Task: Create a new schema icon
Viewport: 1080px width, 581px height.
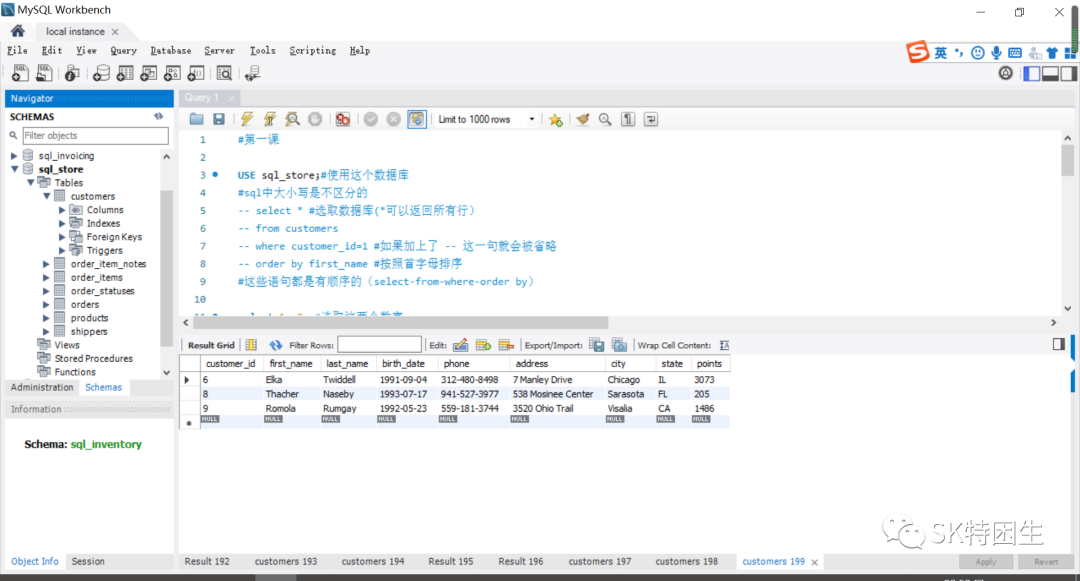Action: pyautogui.click(x=101, y=73)
